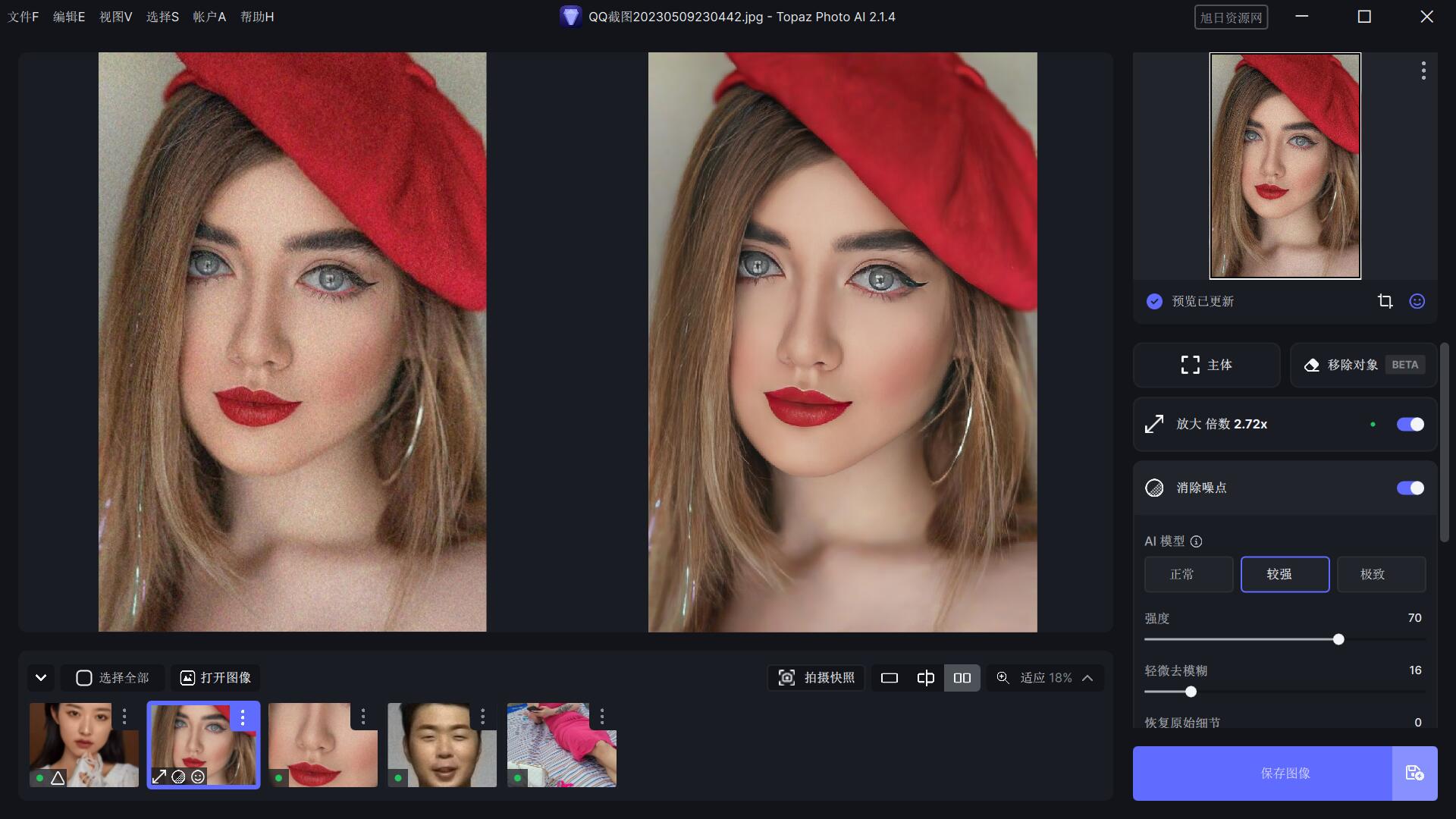Select 较强 AI model

pyautogui.click(x=1285, y=574)
